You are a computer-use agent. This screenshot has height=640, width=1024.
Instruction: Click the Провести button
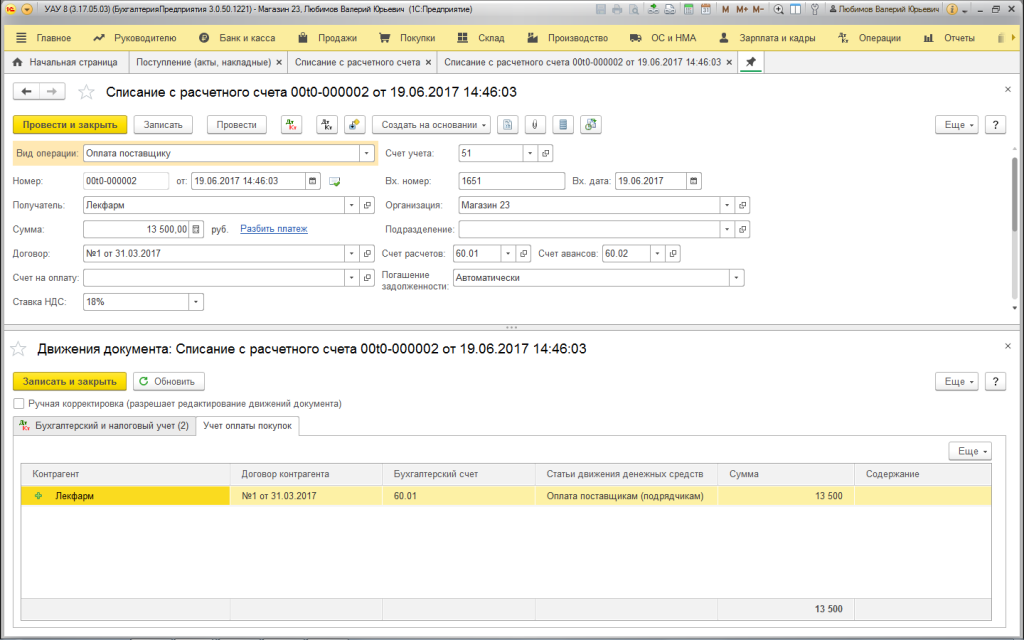(x=236, y=125)
